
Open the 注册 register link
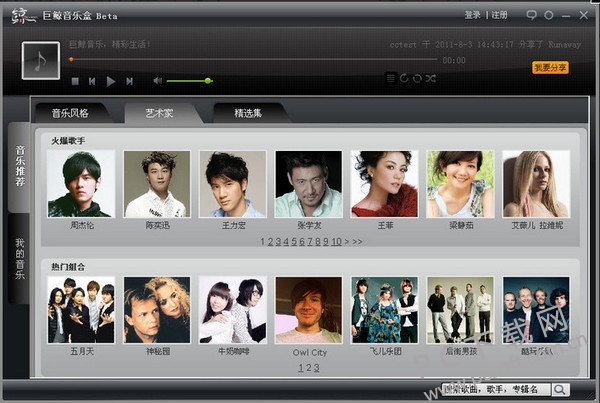click(499, 15)
